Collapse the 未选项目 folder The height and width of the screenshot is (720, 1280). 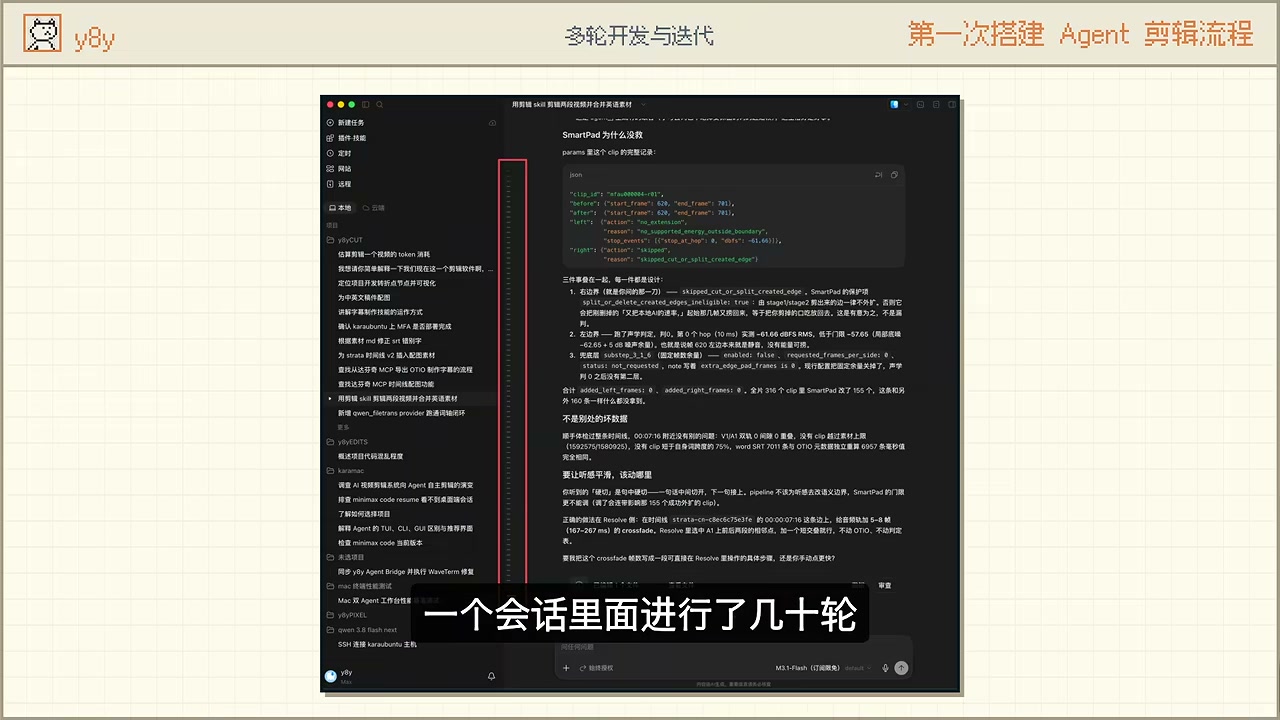coord(345,557)
